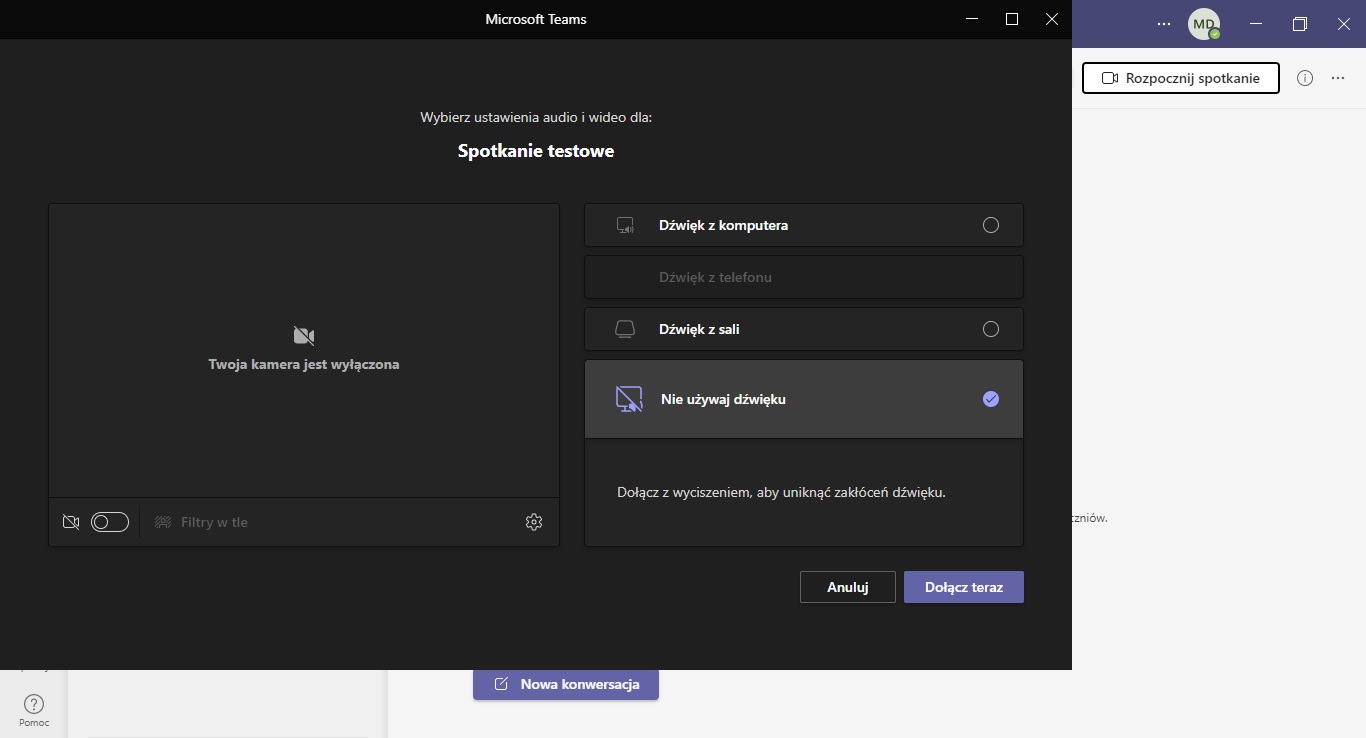The image size is (1366, 738).
Task: Open the Pomoc help icon
Action: click(x=34, y=705)
